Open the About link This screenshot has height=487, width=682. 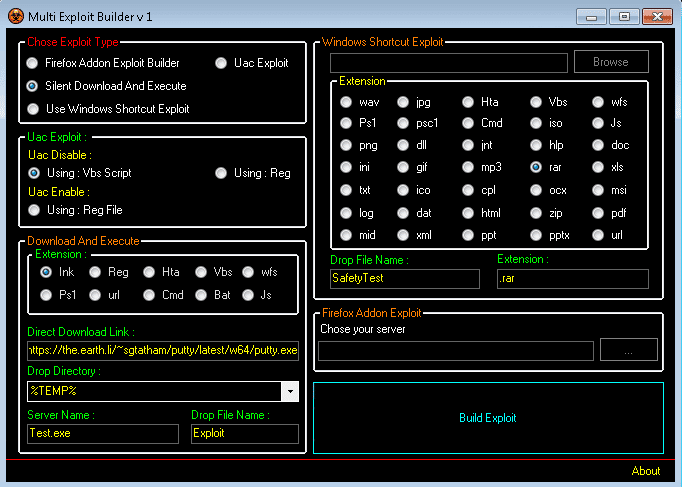(645, 471)
